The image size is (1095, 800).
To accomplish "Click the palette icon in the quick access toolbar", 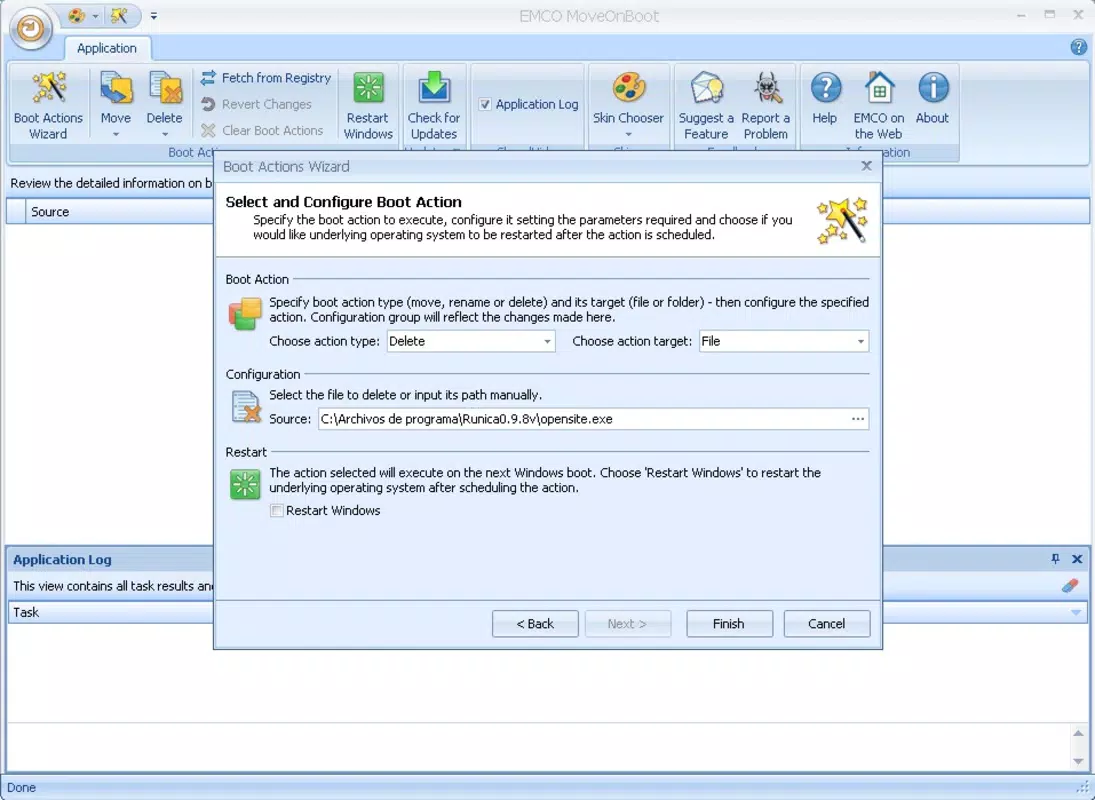I will 76,15.
